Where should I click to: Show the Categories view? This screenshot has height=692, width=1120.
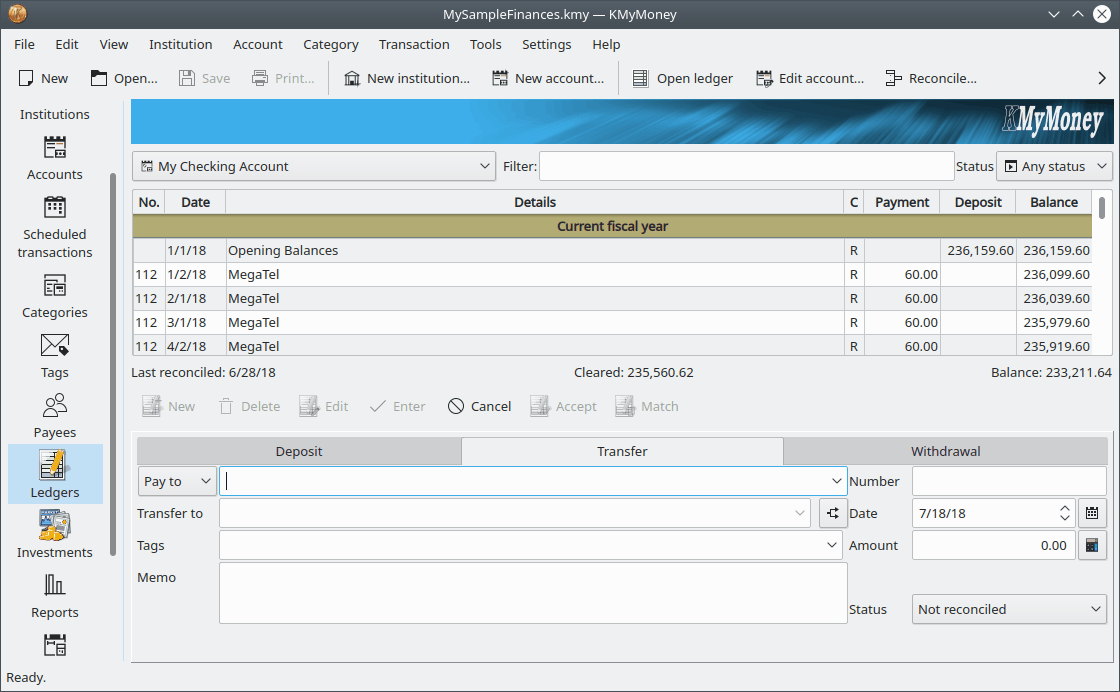point(55,296)
